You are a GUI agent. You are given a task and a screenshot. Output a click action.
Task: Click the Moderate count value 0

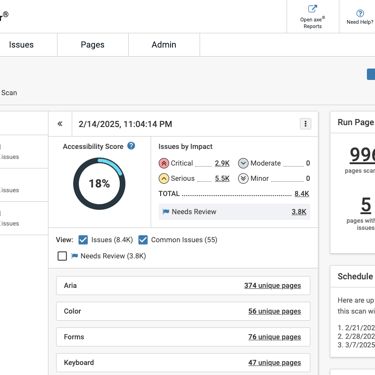308,163
